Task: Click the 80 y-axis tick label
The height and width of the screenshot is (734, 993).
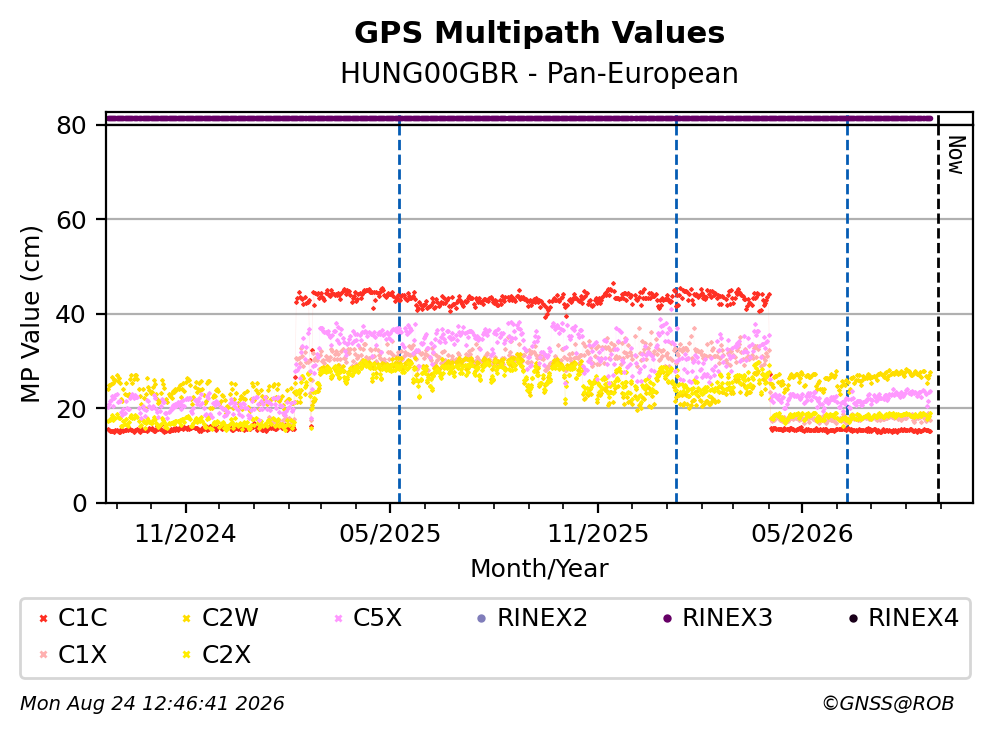Action: point(72,125)
